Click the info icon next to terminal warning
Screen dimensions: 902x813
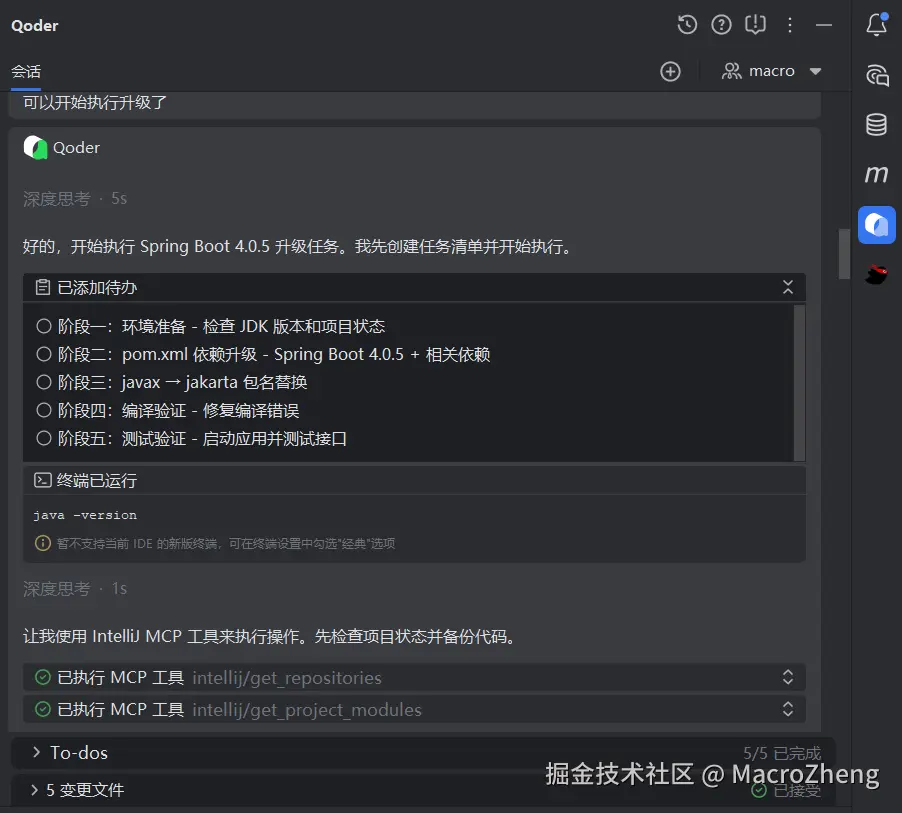point(43,543)
